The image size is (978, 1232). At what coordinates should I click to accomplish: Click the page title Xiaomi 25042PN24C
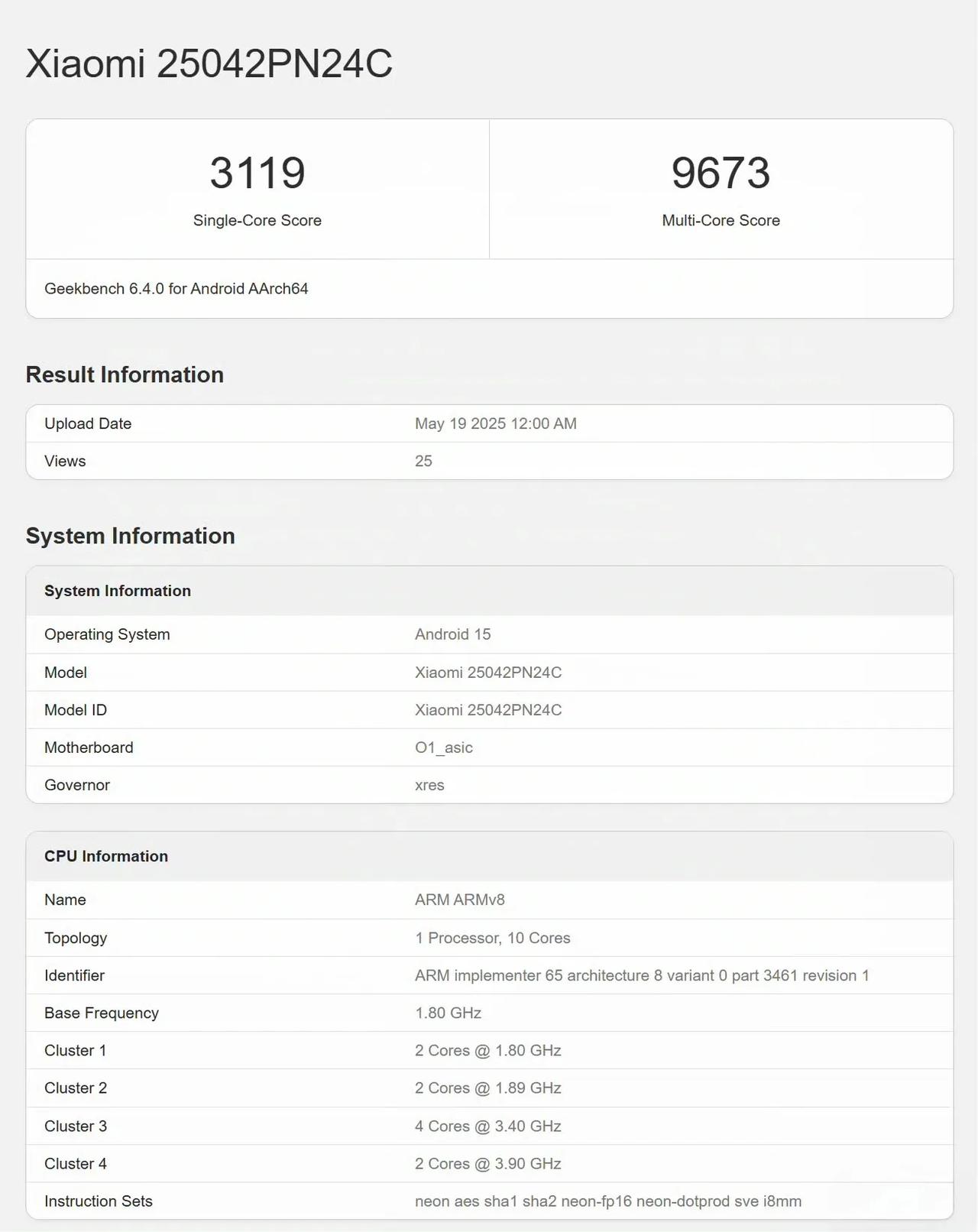[x=209, y=63]
